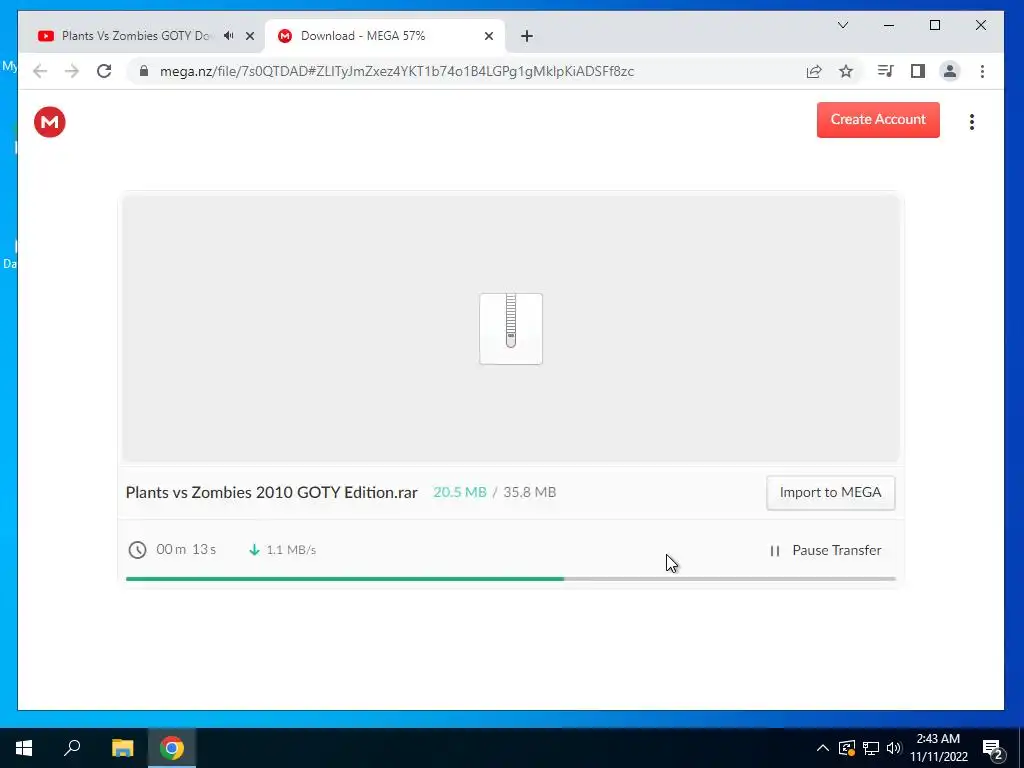Open the notification center icon
Screen dimensions: 1024x768
[x=993, y=749]
